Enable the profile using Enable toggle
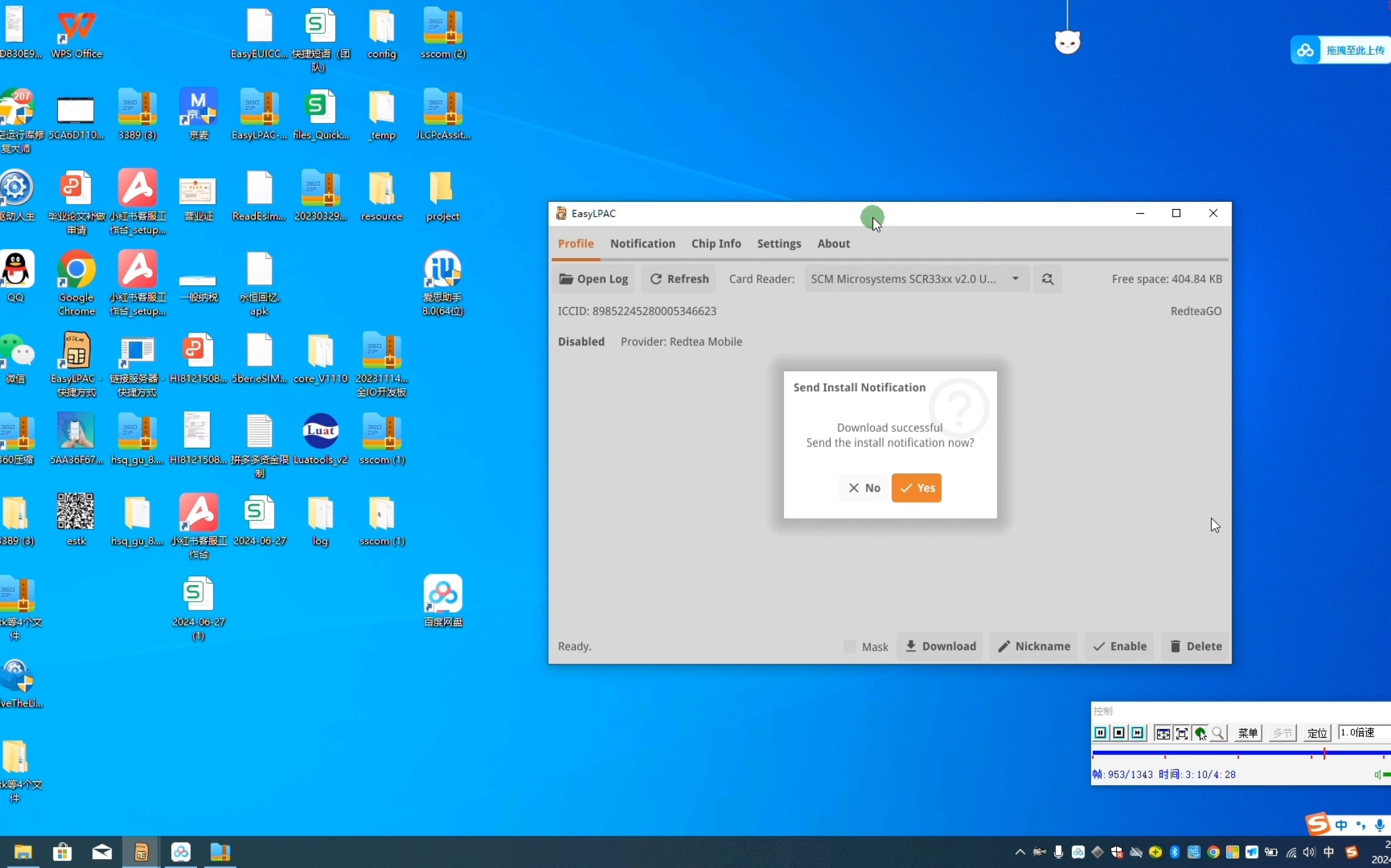This screenshot has width=1391, height=868. pos(1119,645)
